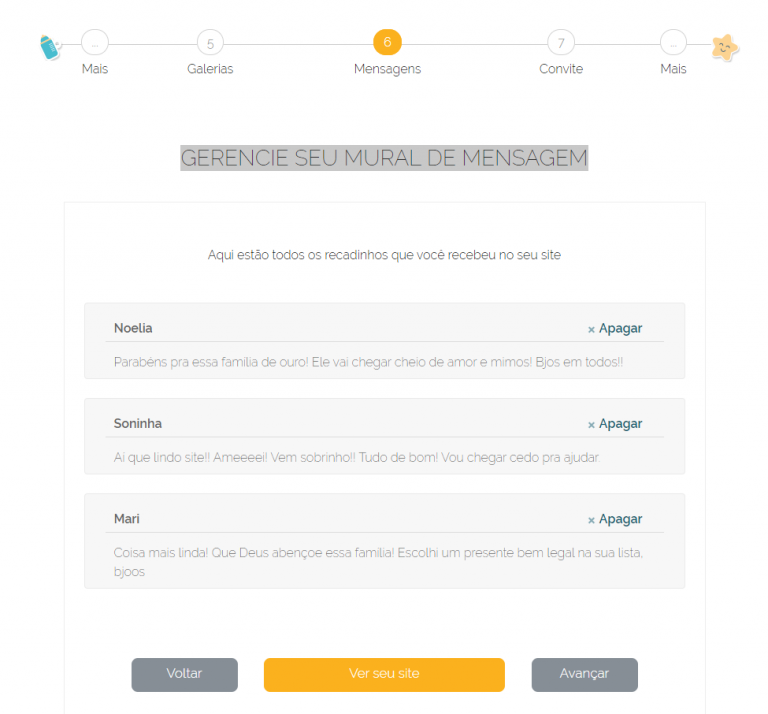Click the Ver seu site button
The image size is (768, 714).
[384, 674]
